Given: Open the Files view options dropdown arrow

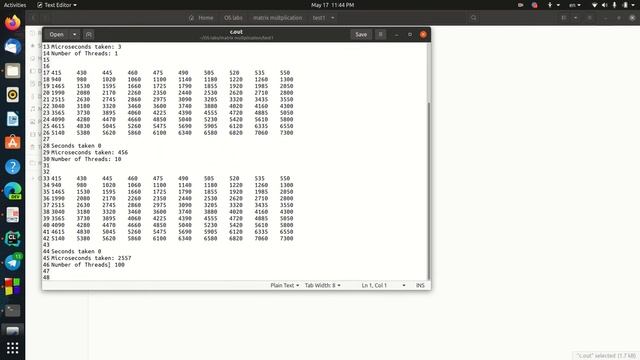Looking at the screenshot, I should [576, 18].
